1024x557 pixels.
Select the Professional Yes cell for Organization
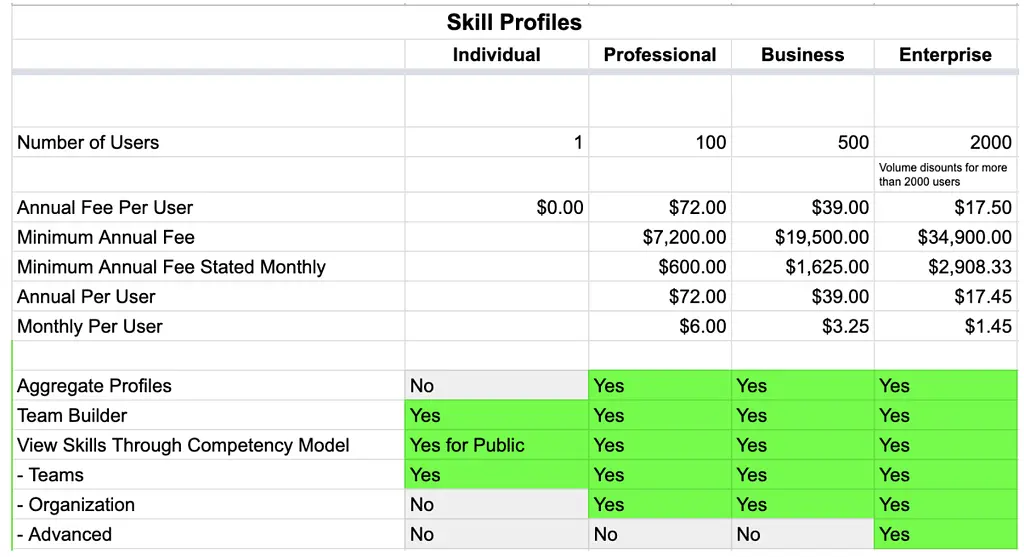[660, 505]
